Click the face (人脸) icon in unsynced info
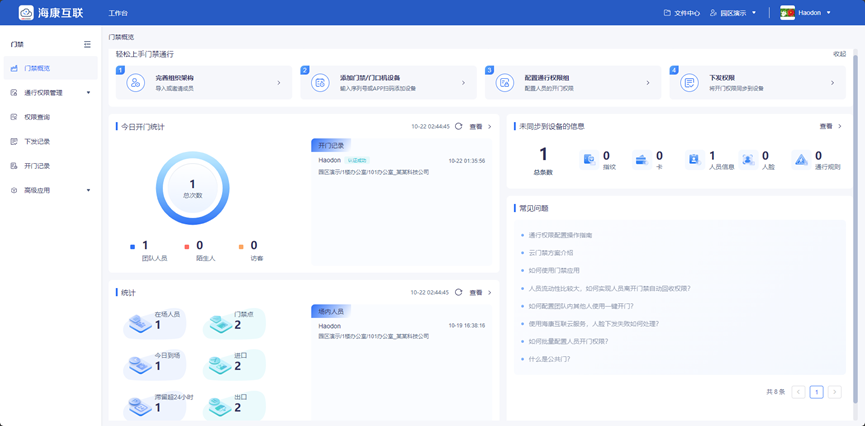 747,159
